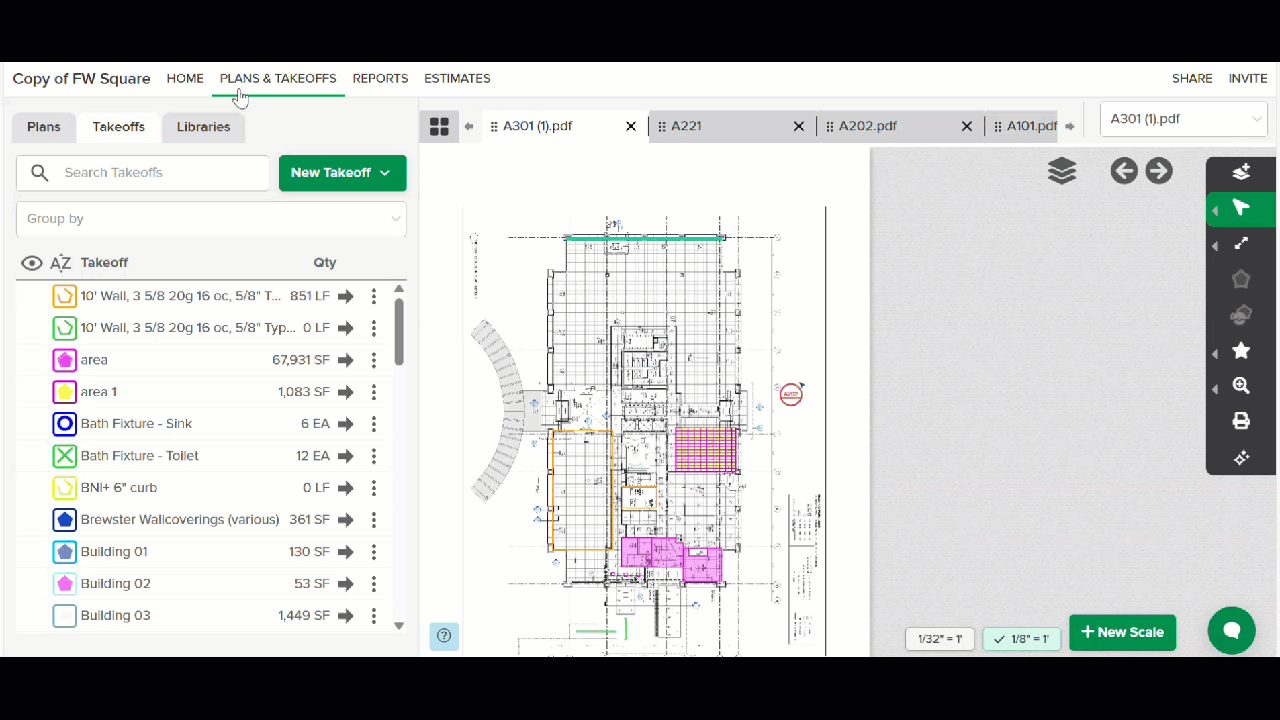Toggle visibility eye for all takeoffs

tap(32, 263)
